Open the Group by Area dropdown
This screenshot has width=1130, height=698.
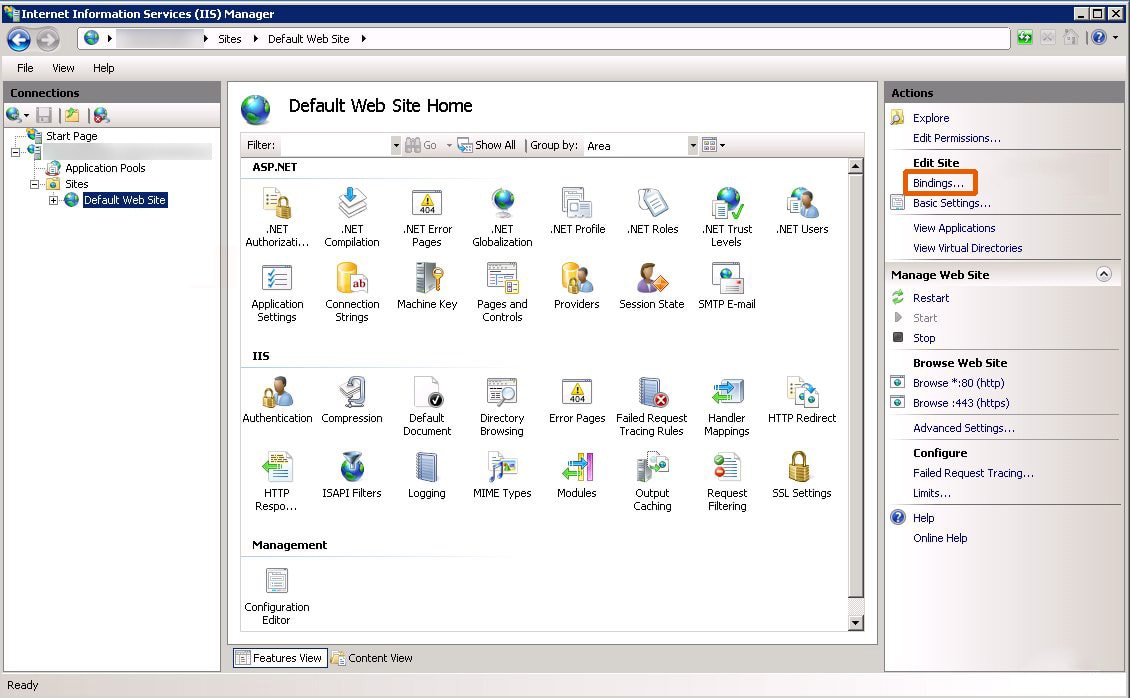[693, 146]
